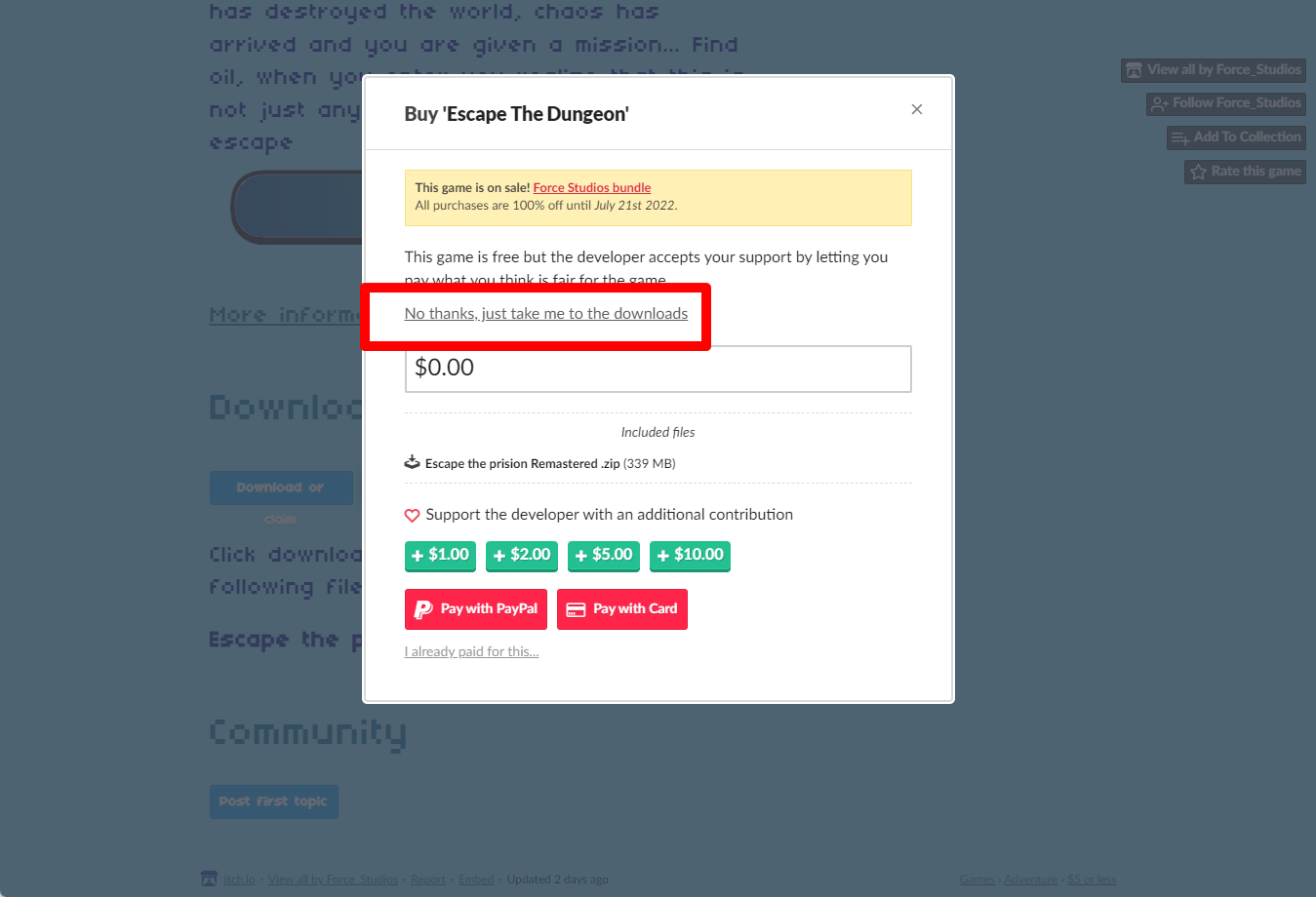Add $10.00 to the contribution
Image resolution: width=1316 pixels, height=897 pixels.
(690, 556)
